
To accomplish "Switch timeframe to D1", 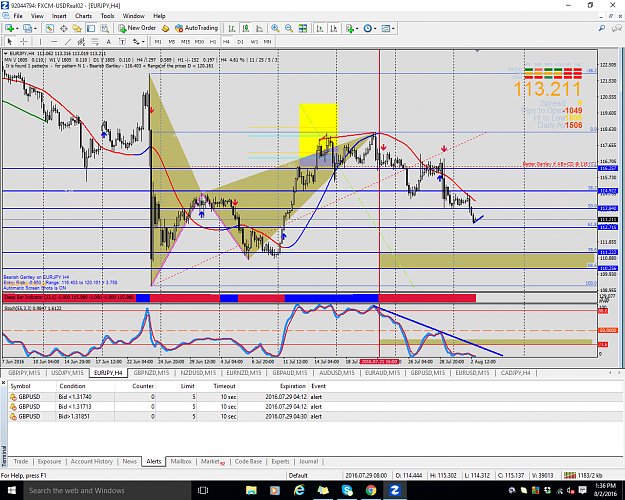I will 240,41.
